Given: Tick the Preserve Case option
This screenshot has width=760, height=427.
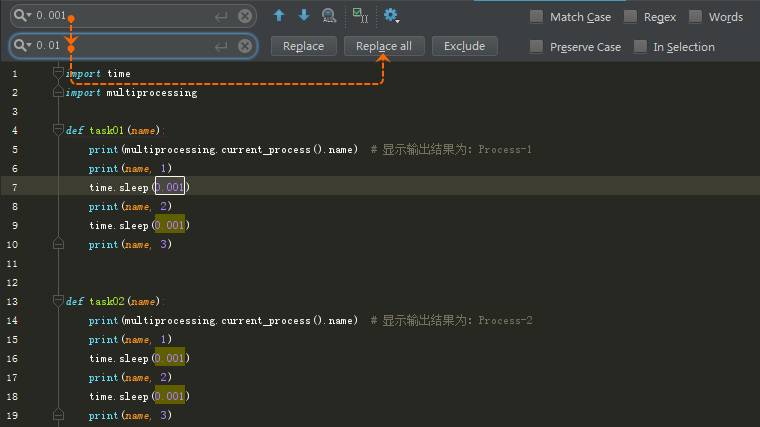Looking at the screenshot, I should click(537, 47).
